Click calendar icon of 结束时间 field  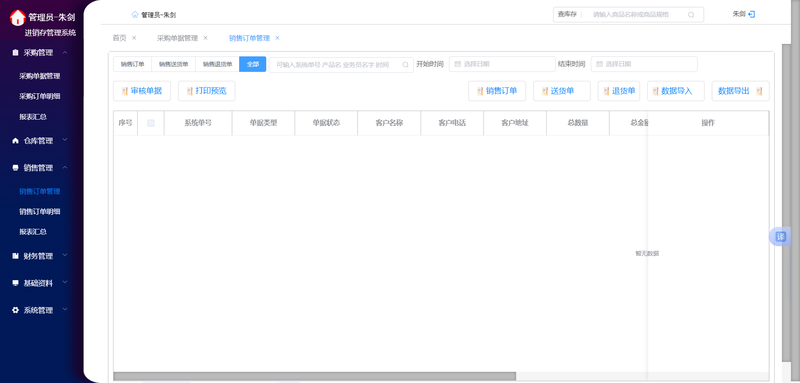tap(599, 64)
